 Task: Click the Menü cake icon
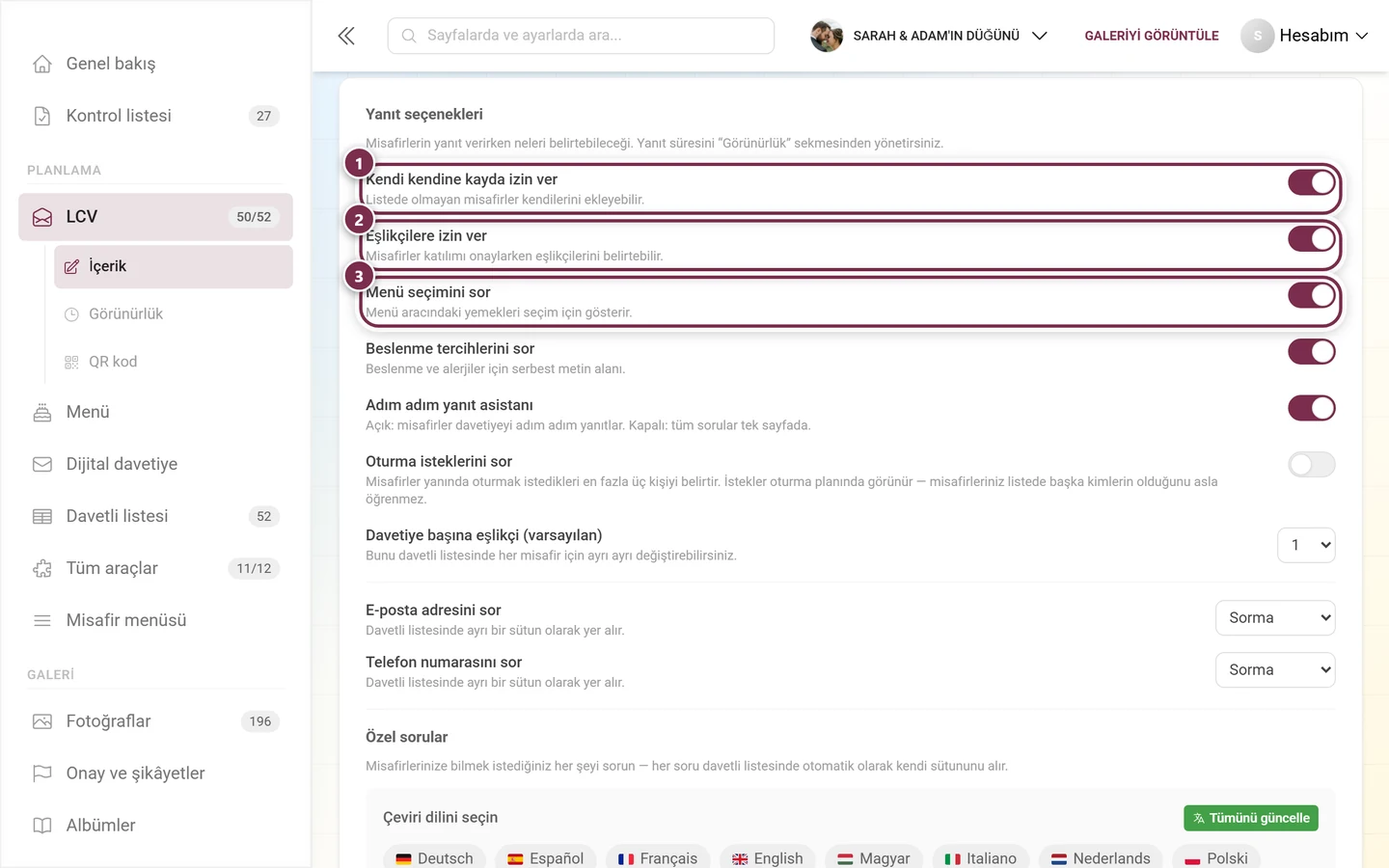[x=42, y=412]
